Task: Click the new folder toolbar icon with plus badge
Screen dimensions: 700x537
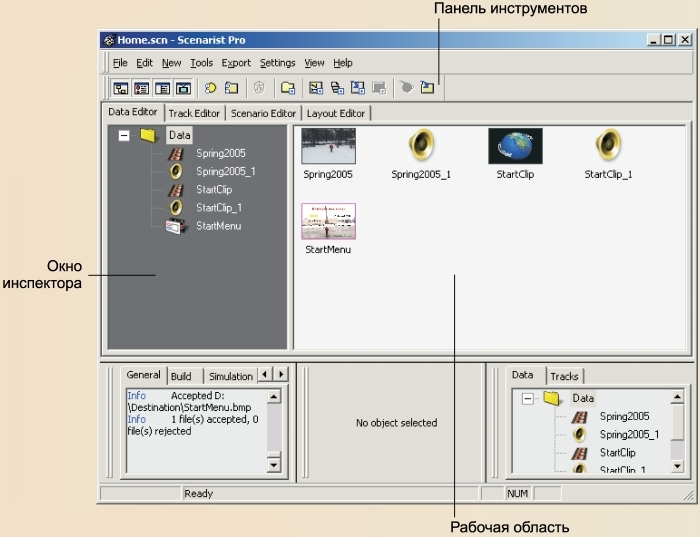Action: tap(288, 88)
